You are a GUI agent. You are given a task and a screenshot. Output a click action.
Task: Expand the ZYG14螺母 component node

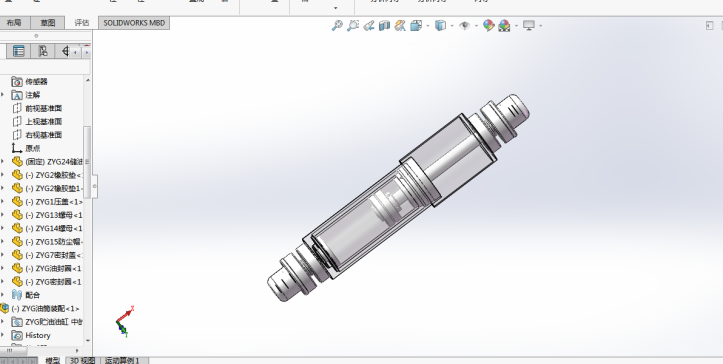click(3, 229)
